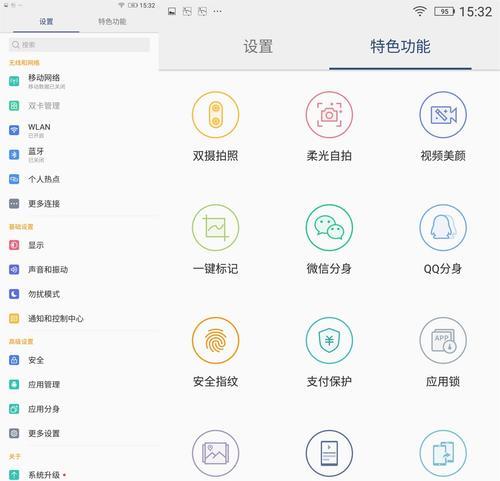Open the 显示 display settings row
This screenshot has width=500, height=481.
pos(79,245)
